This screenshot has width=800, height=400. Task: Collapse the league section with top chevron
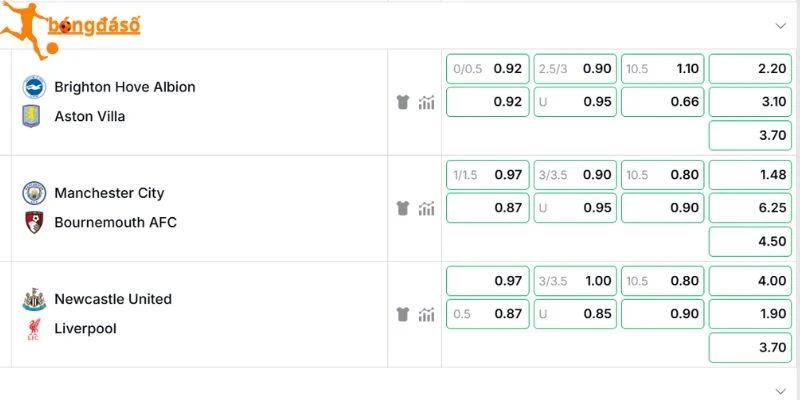point(781,26)
